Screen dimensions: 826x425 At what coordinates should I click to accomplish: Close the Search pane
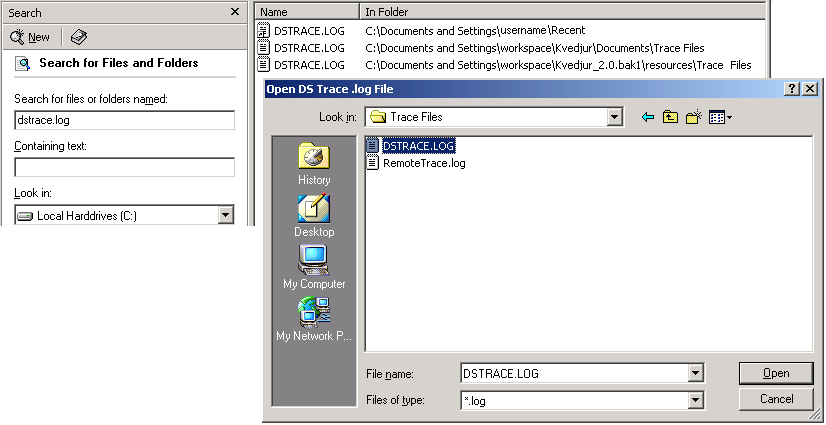[235, 12]
